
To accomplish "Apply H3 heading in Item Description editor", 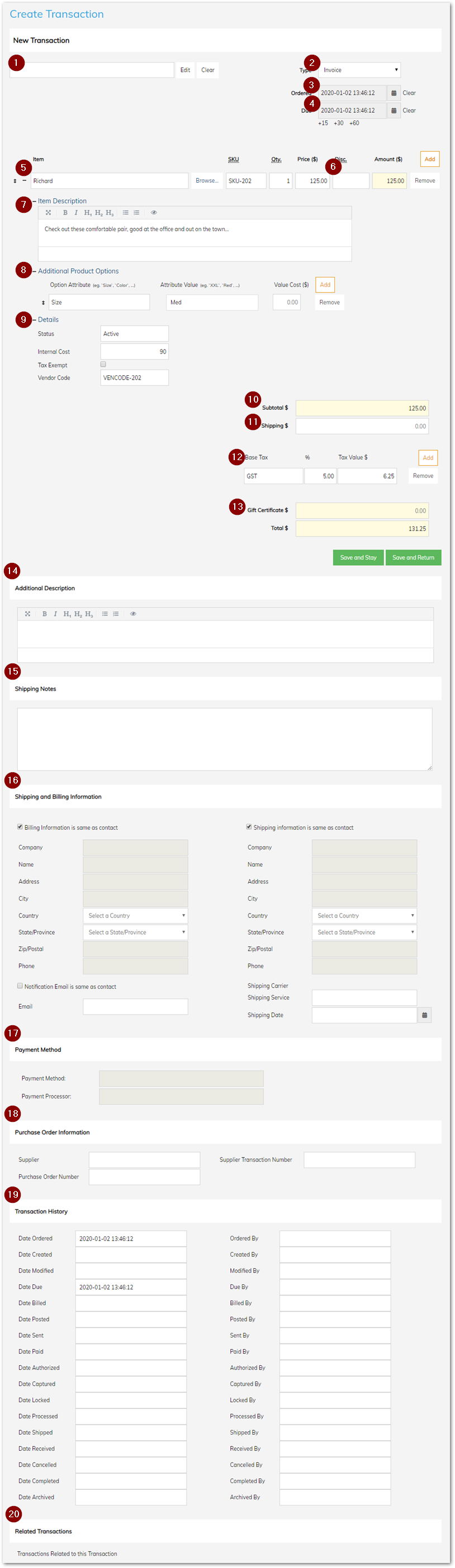I will coord(110,212).
